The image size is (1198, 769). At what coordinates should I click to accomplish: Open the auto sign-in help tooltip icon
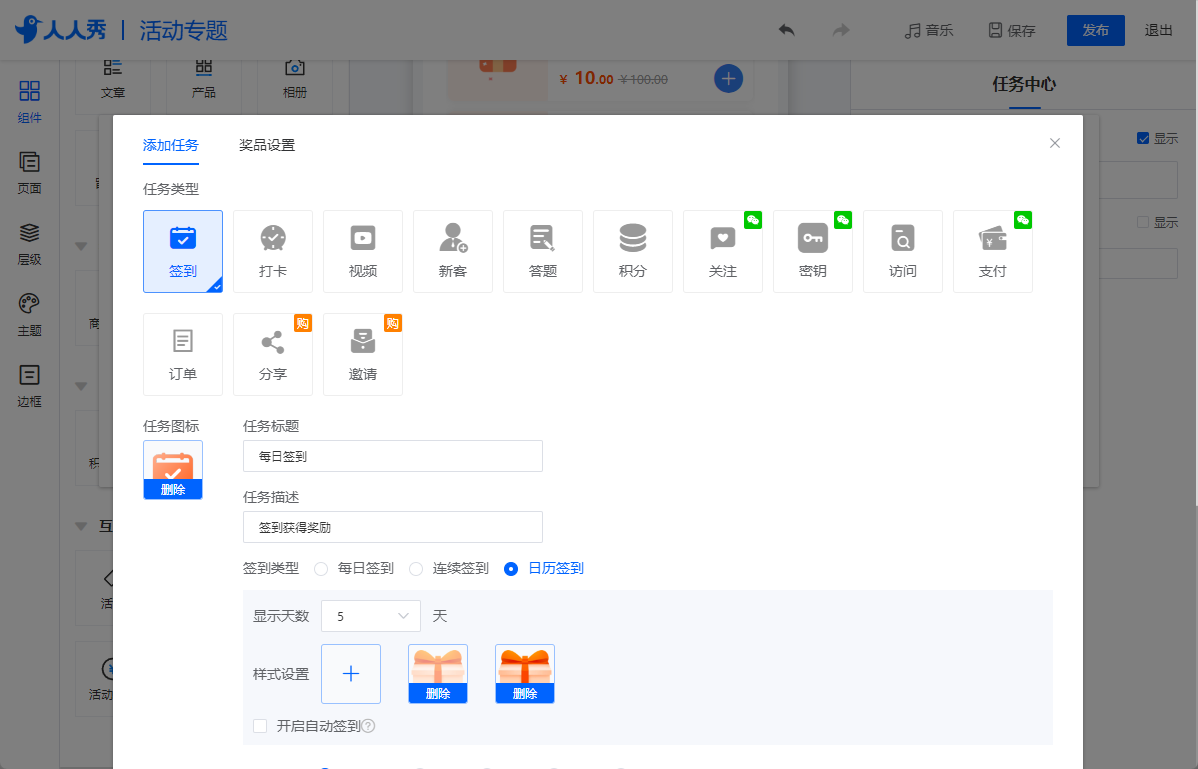pos(368,725)
